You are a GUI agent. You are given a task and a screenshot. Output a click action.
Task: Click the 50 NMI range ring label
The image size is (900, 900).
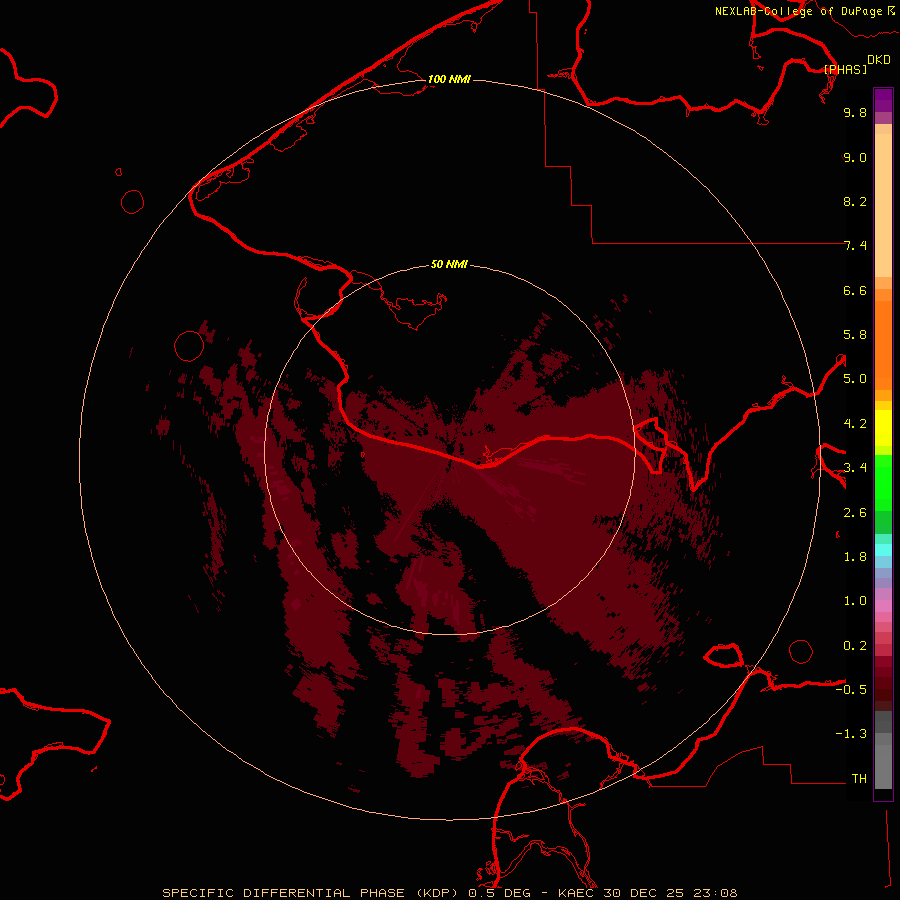click(449, 264)
